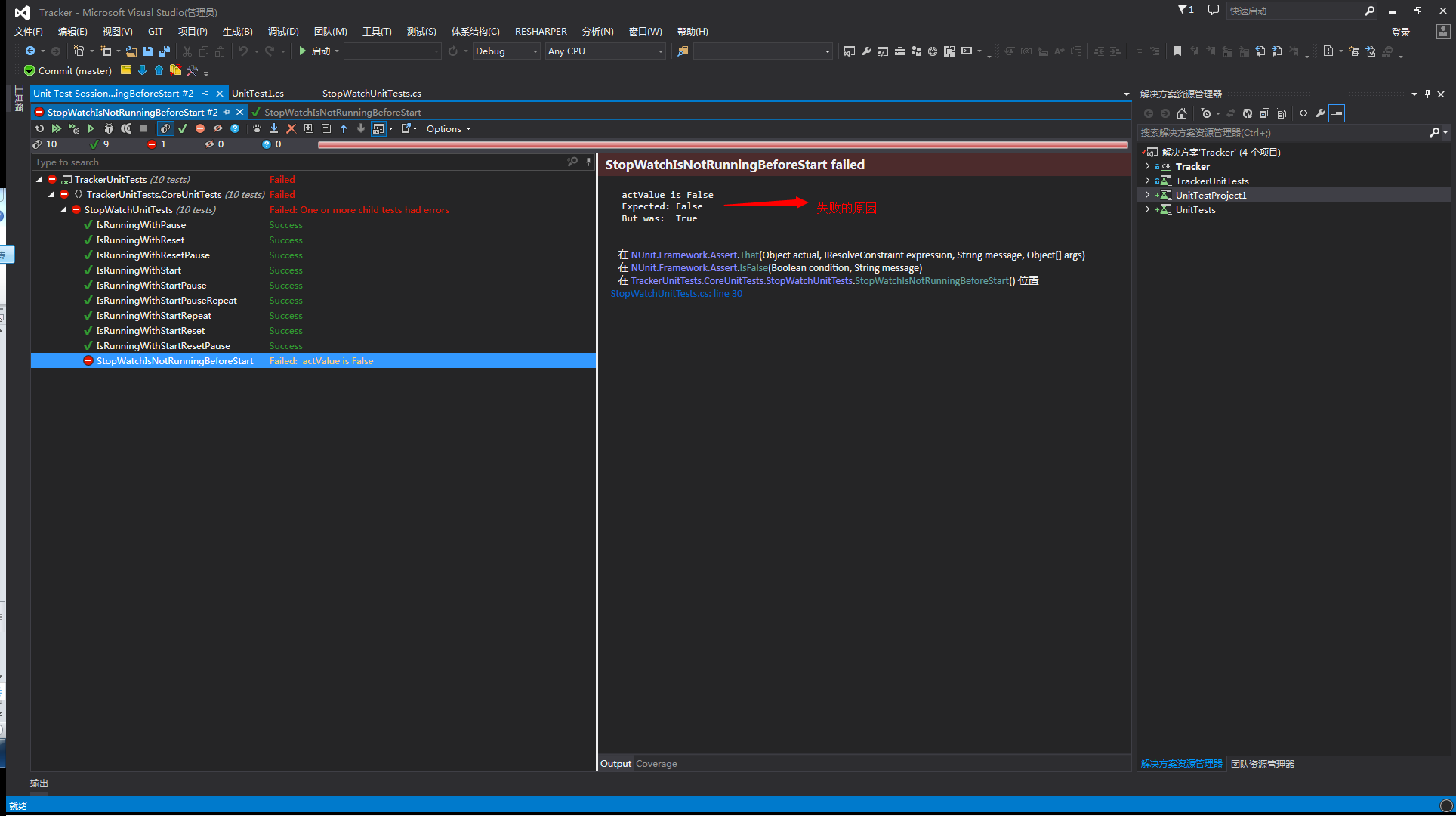Run all tests in the session
1456x816 pixels.
pyautogui.click(x=56, y=128)
